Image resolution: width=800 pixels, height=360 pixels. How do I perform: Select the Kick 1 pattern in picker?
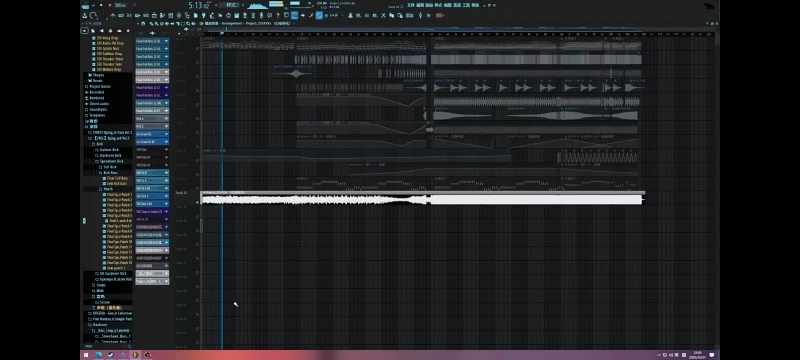(x=152, y=118)
